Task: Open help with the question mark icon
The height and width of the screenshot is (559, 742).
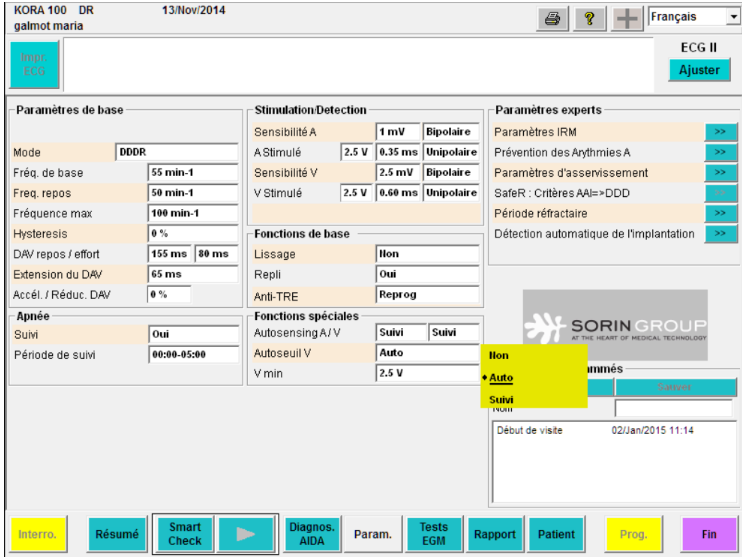Action: click(589, 19)
